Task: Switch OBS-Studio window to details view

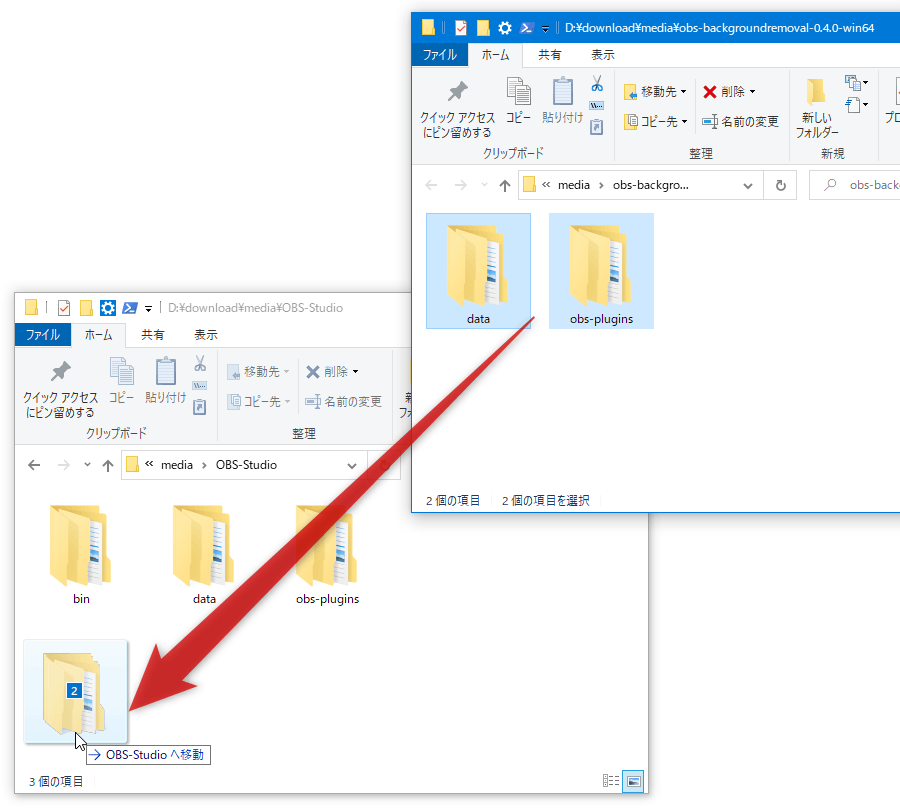Action: 611,780
